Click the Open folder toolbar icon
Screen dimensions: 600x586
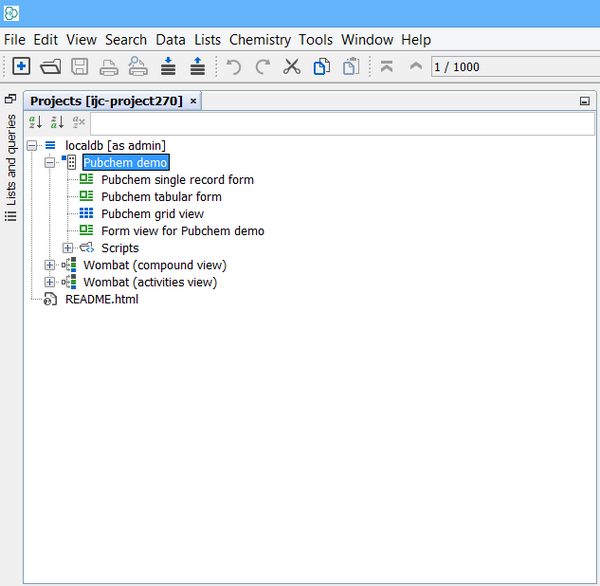(50, 67)
